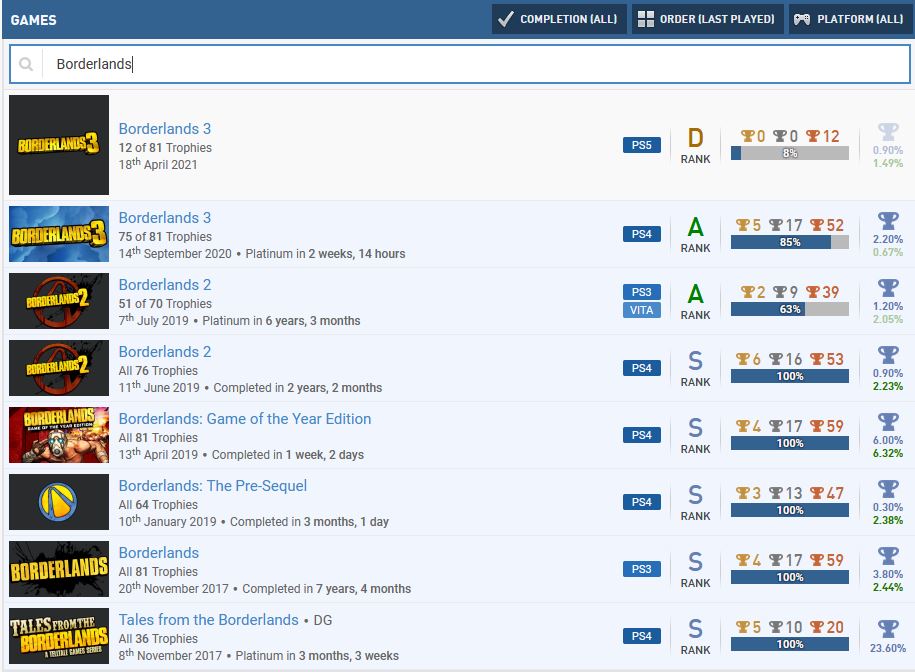Click the GAMES section header
Image resolution: width=915 pixels, height=672 pixels.
(33, 20)
